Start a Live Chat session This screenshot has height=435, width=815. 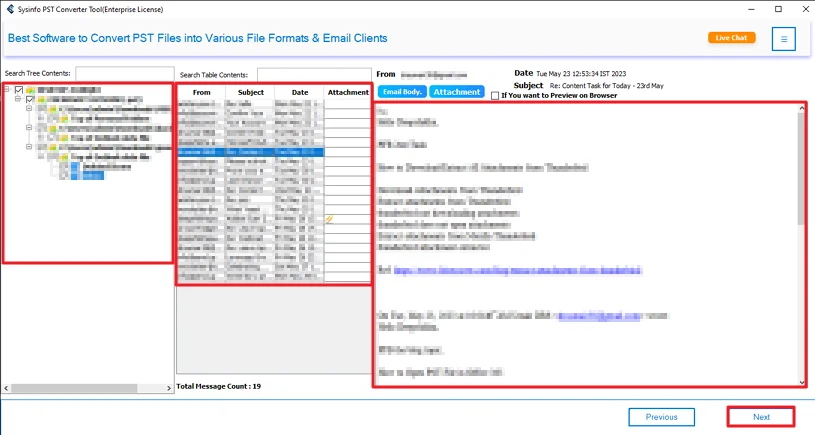[x=731, y=38]
